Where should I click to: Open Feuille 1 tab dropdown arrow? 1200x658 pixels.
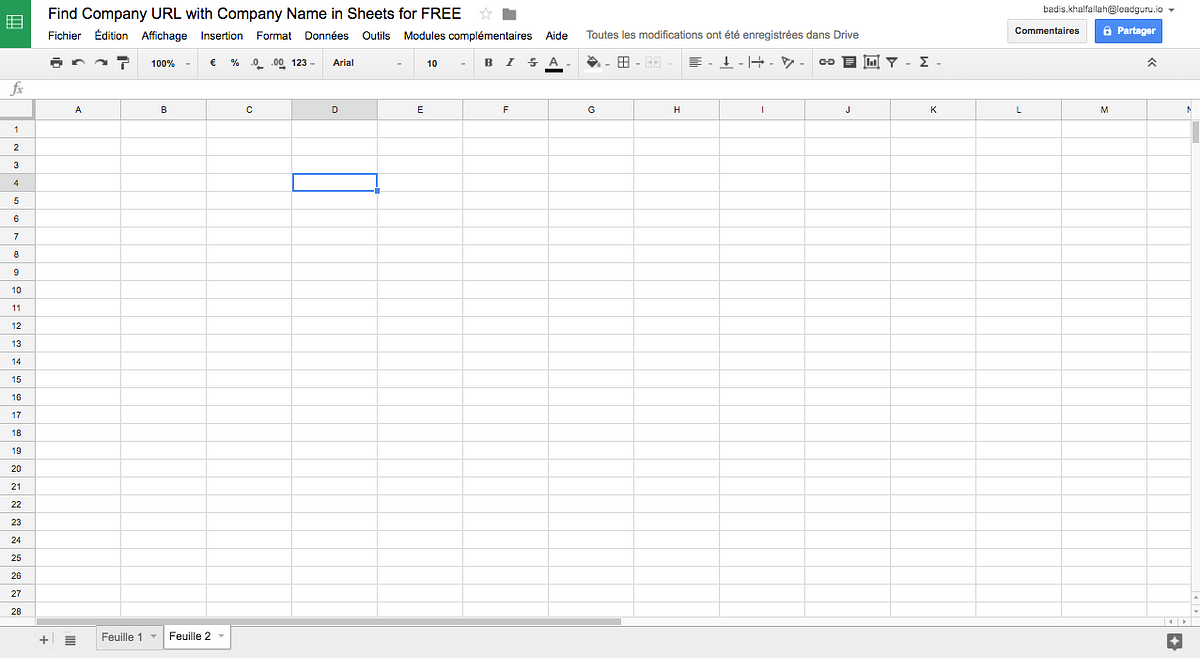(153, 637)
